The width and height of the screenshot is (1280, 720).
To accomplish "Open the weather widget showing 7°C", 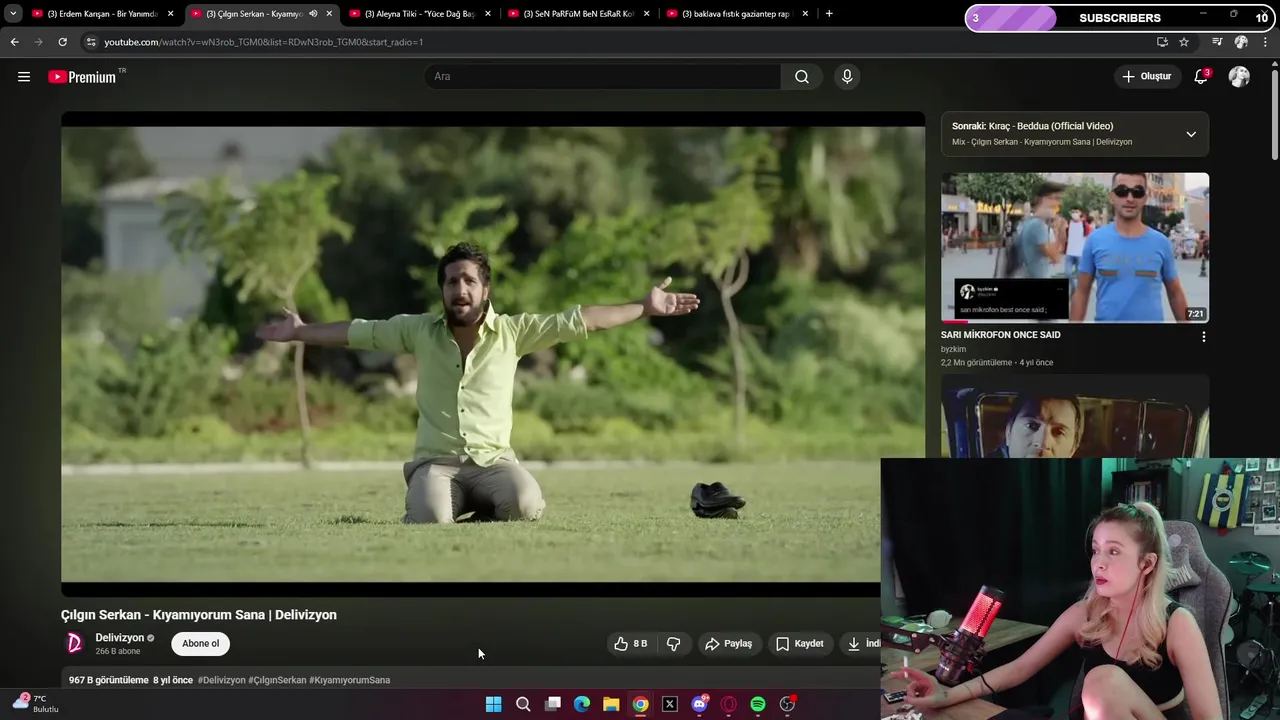I will point(35,703).
